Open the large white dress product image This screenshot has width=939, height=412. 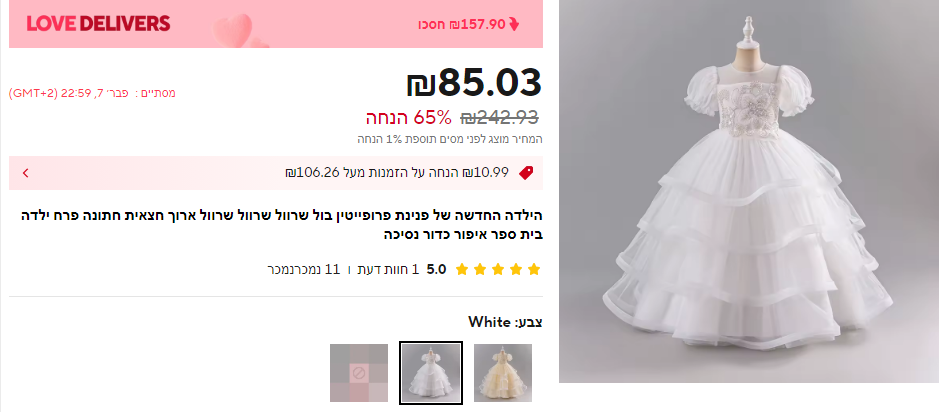click(x=749, y=191)
